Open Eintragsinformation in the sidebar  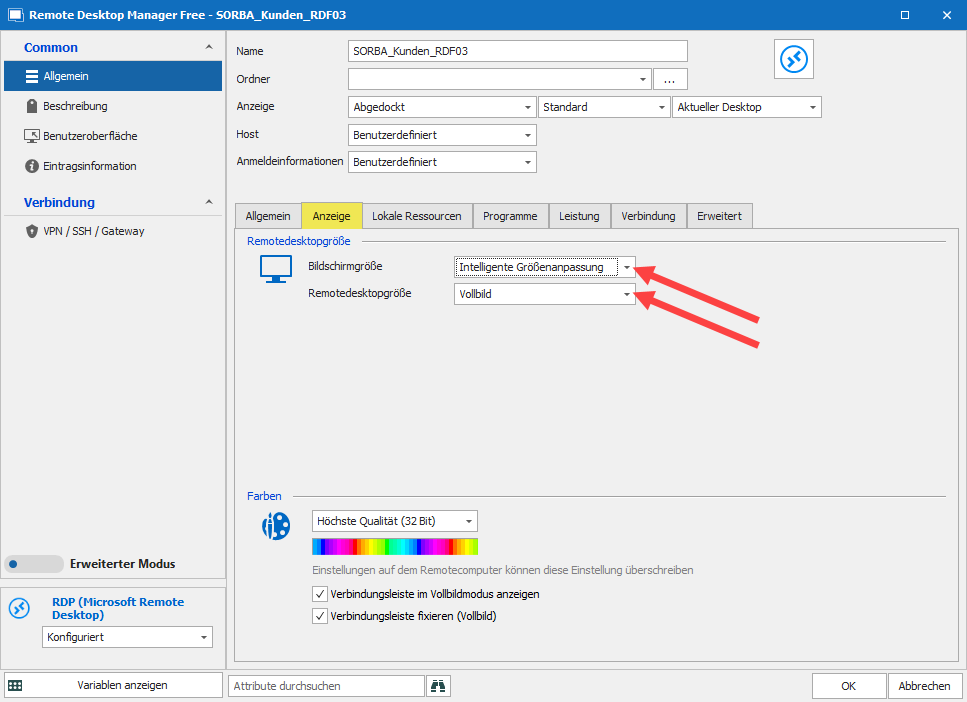(x=89, y=166)
